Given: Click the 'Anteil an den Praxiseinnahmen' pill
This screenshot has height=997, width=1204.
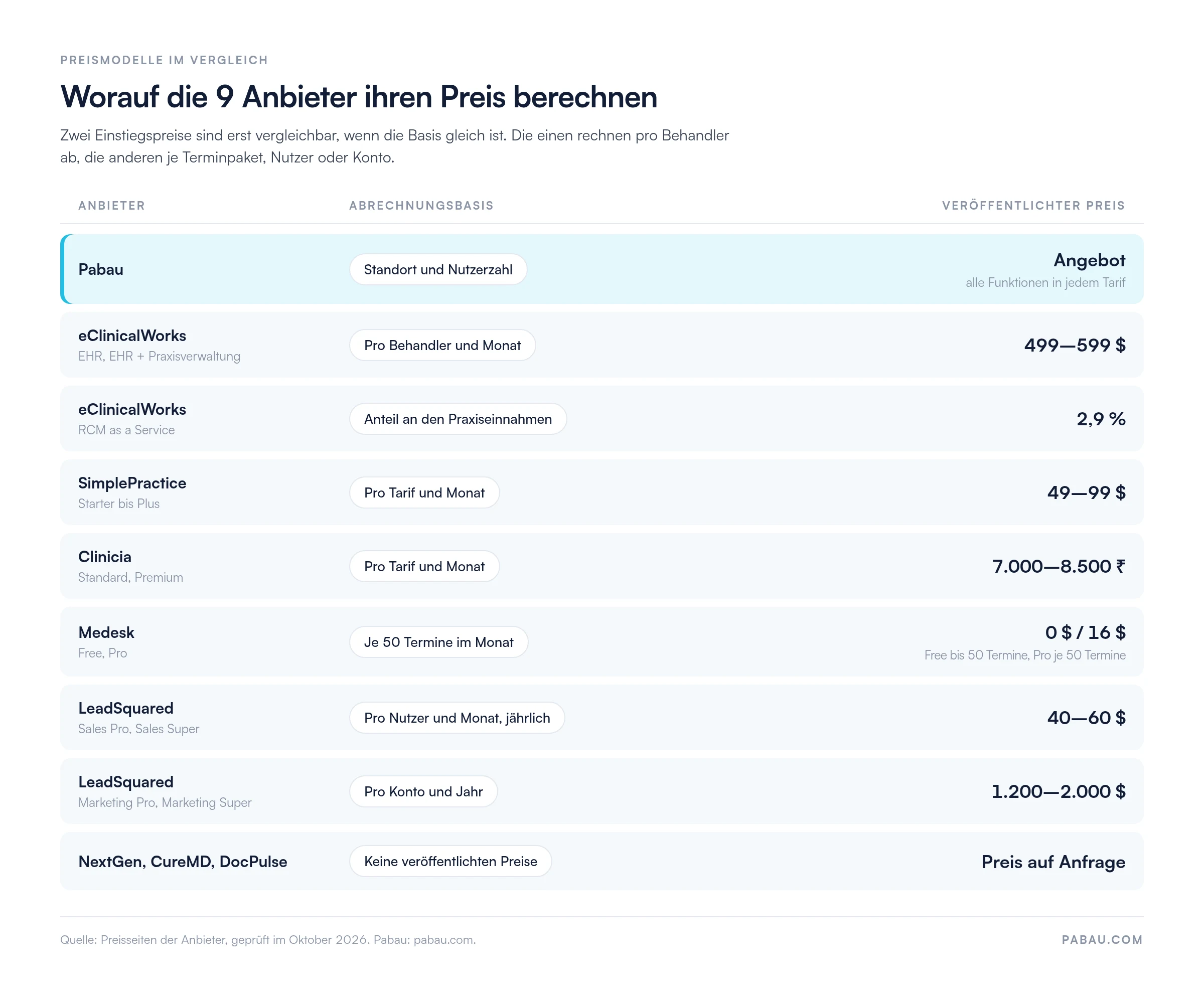Looking at the screenshot, I should click(458, 419).
